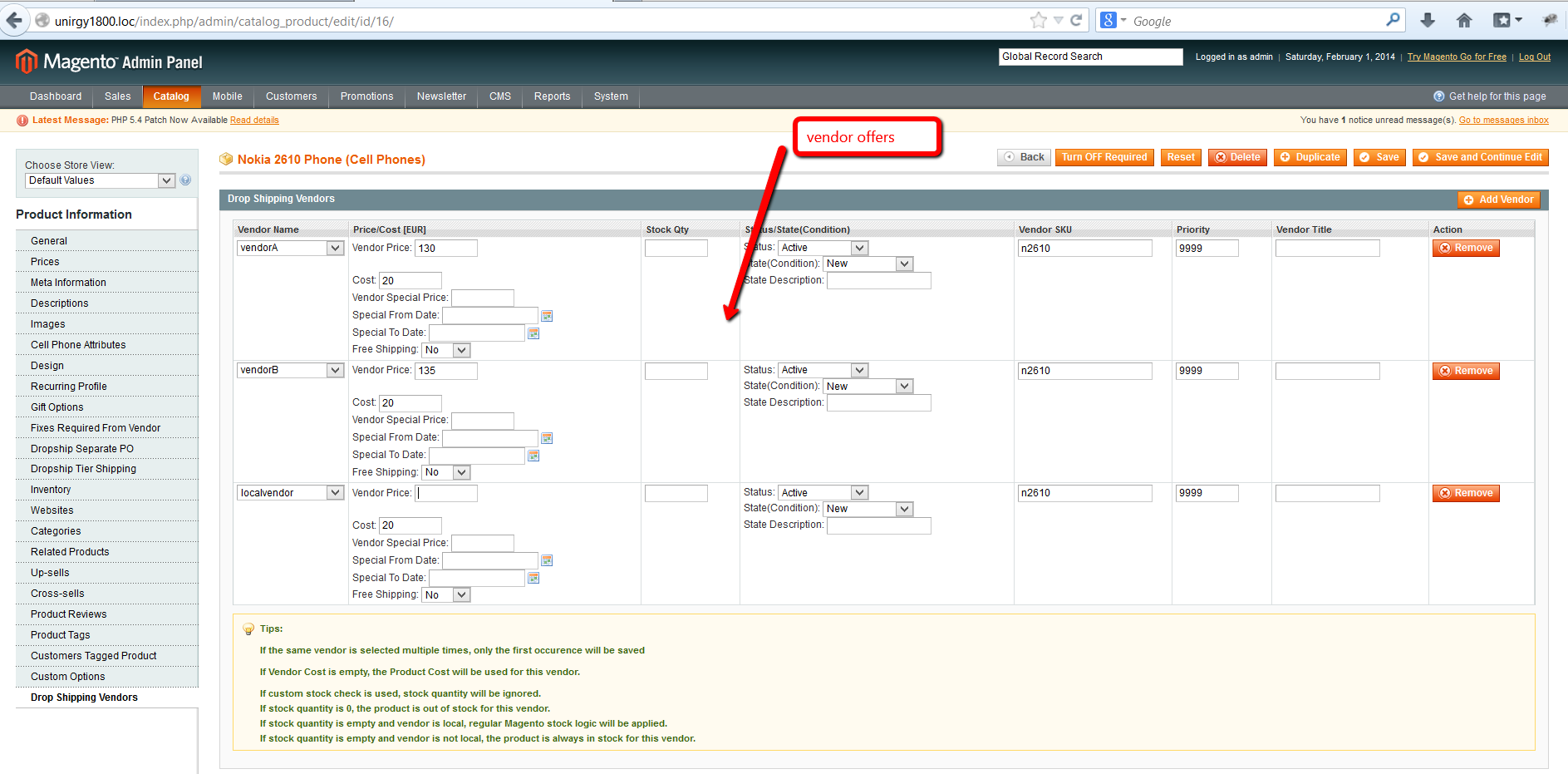This screenshot has width=1568, height=774.
Task: Open the Customers menu
Action: coord(291,96)
